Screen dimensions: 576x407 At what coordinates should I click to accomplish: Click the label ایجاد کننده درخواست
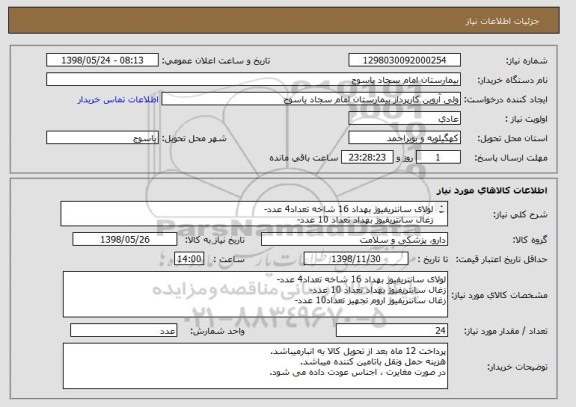coord(506,100)
